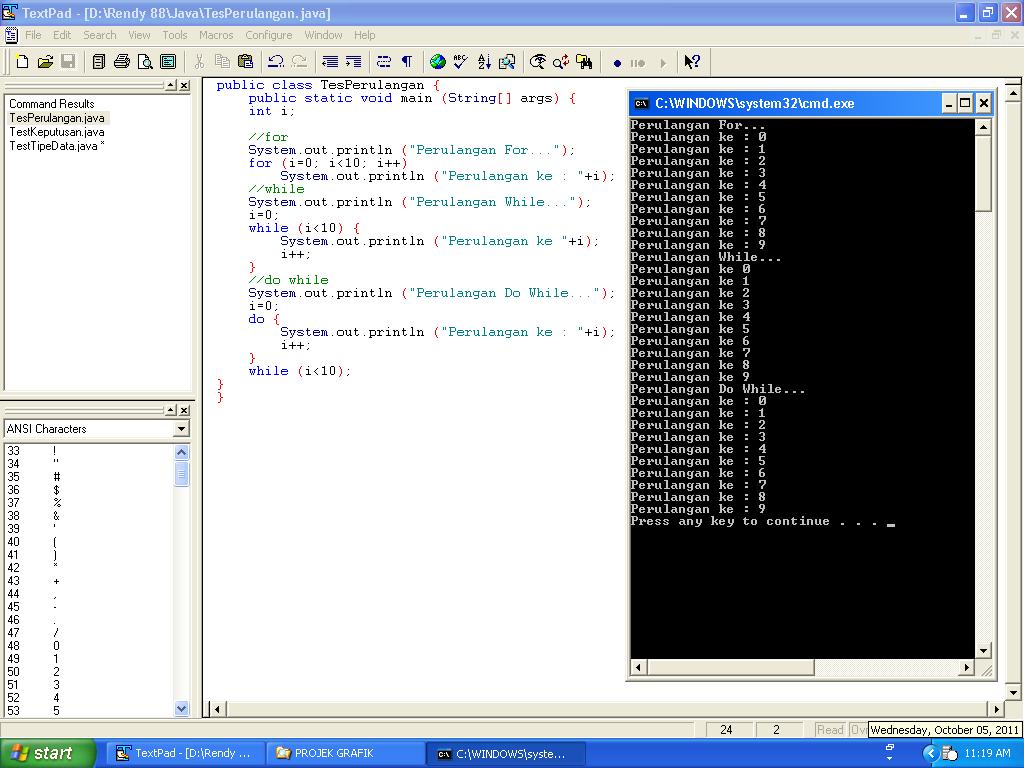Open the Configure menu
Screen dimensions: 1024x768
coord(268,35)
